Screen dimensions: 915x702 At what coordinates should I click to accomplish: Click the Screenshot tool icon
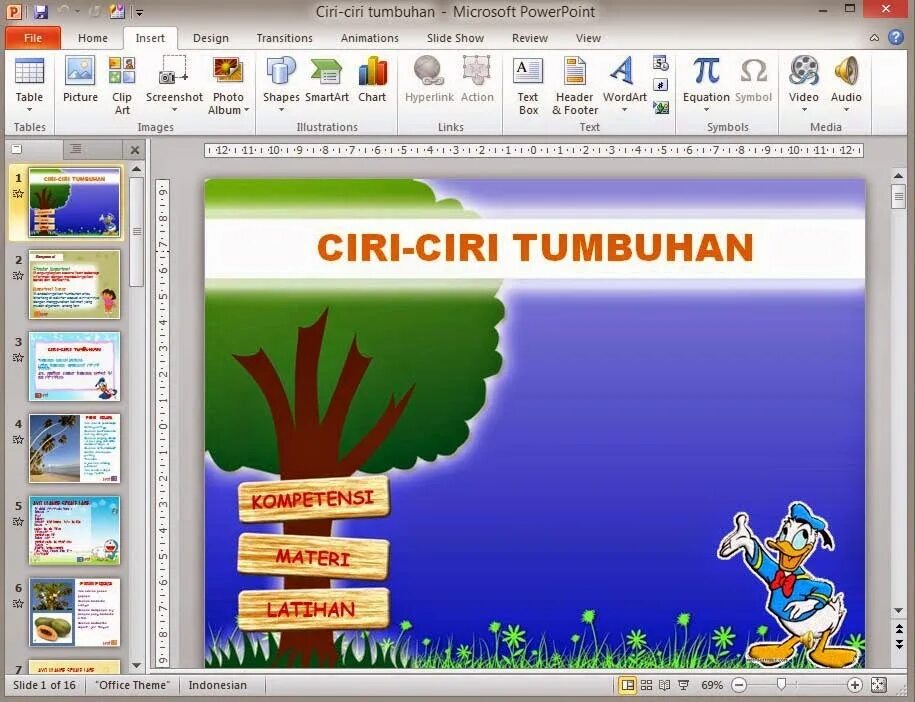click(173, 70)
